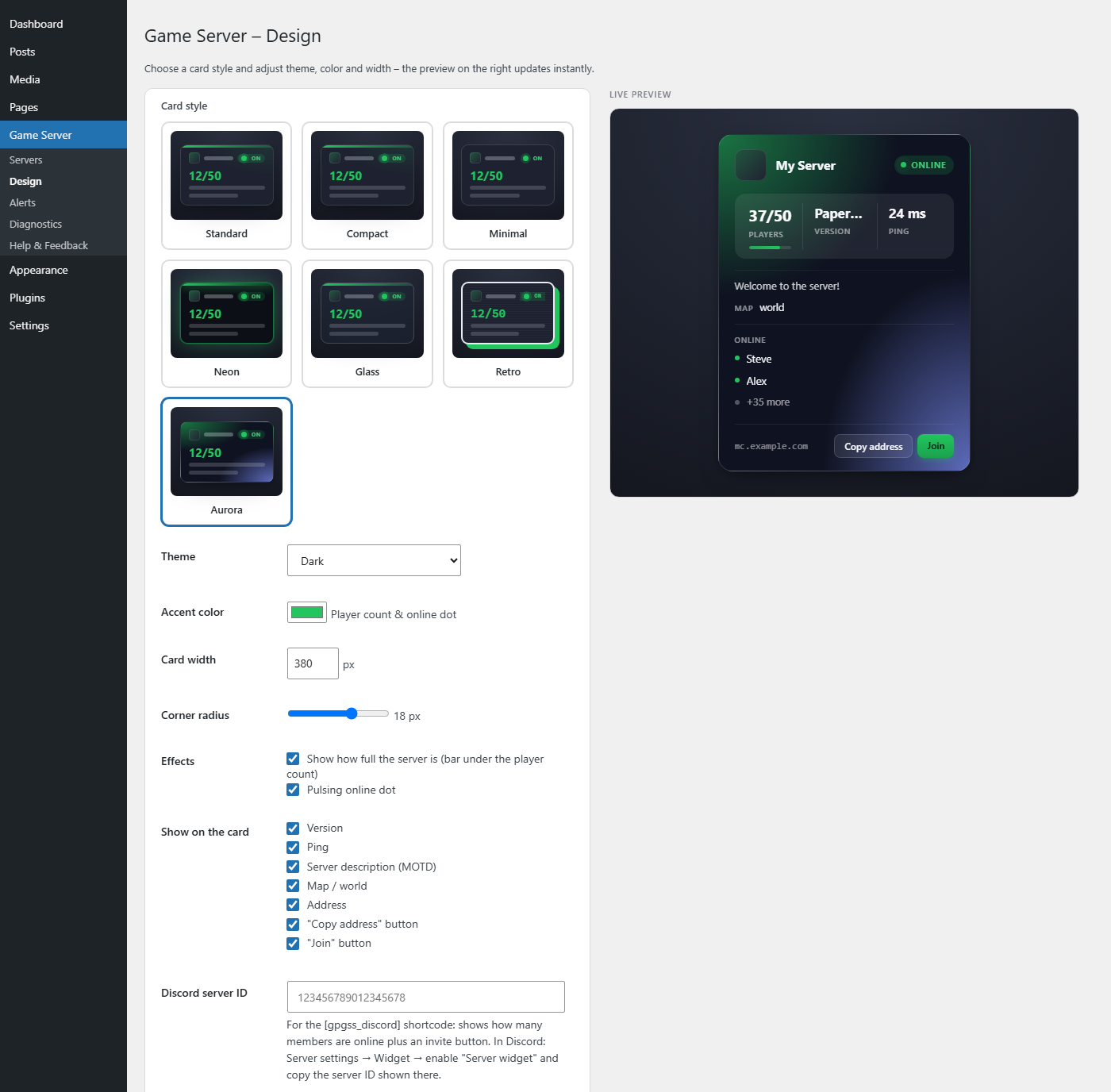Choose the Retro card style
Screen dimensions: 1111x1092
[508, 324]
